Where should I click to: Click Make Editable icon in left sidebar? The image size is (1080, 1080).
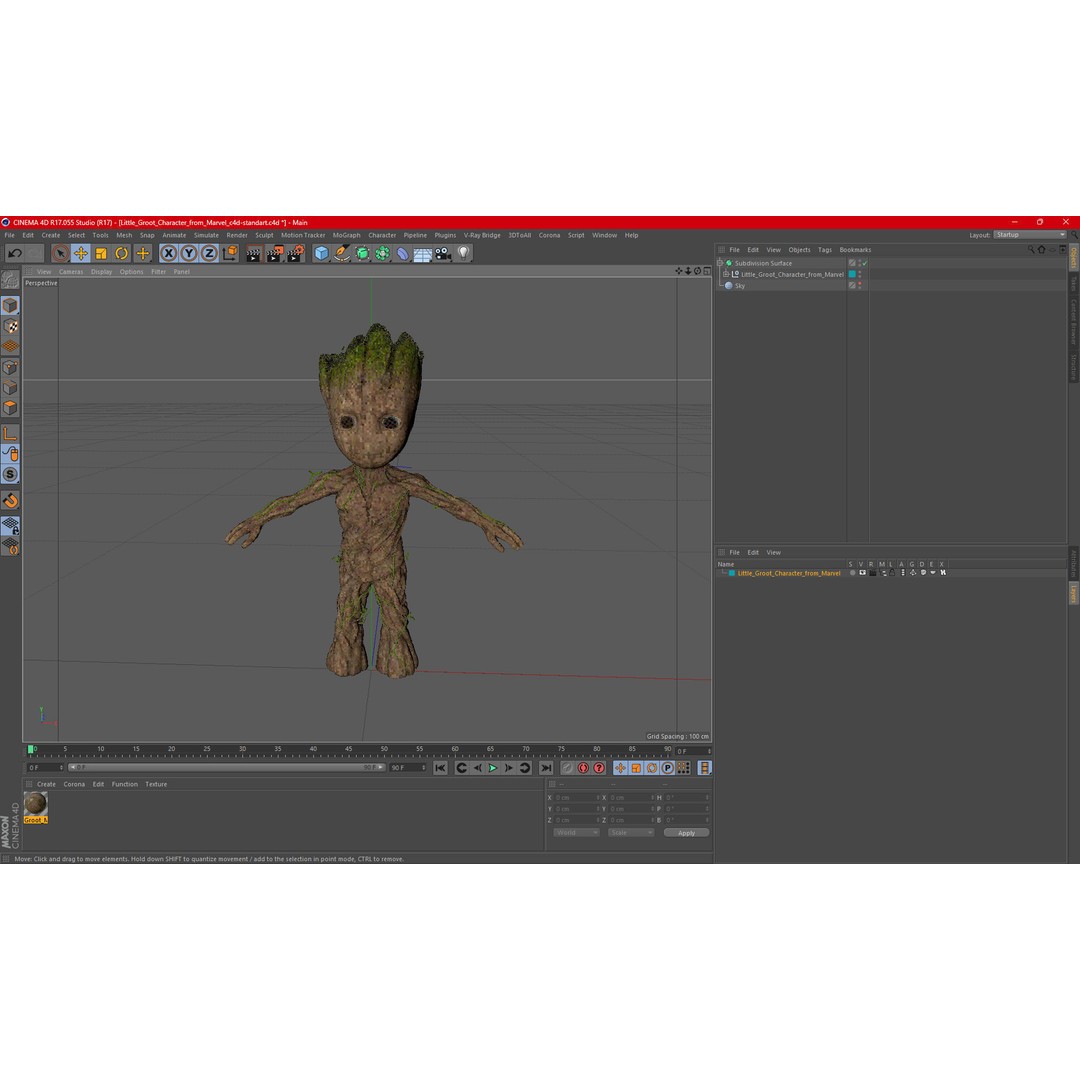coord(10,280)
